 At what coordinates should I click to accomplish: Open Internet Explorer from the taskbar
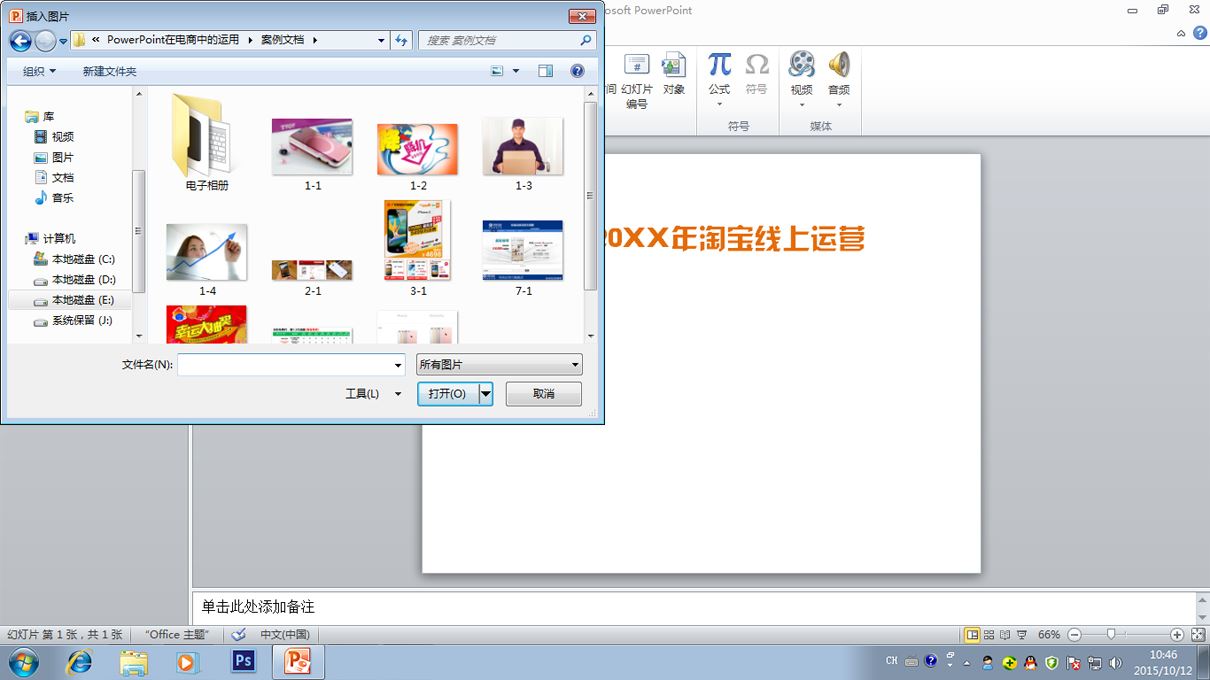pyautogui.click(x=79, y=662)
